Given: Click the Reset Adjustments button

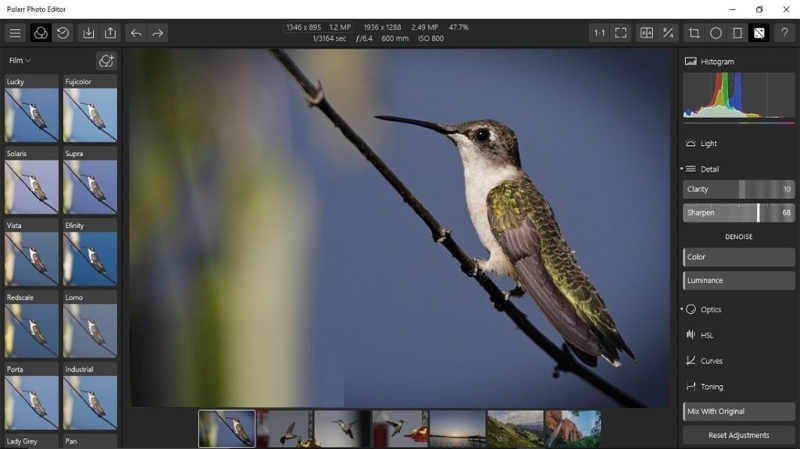Looking at the screenshot, I should click(738, 435).
